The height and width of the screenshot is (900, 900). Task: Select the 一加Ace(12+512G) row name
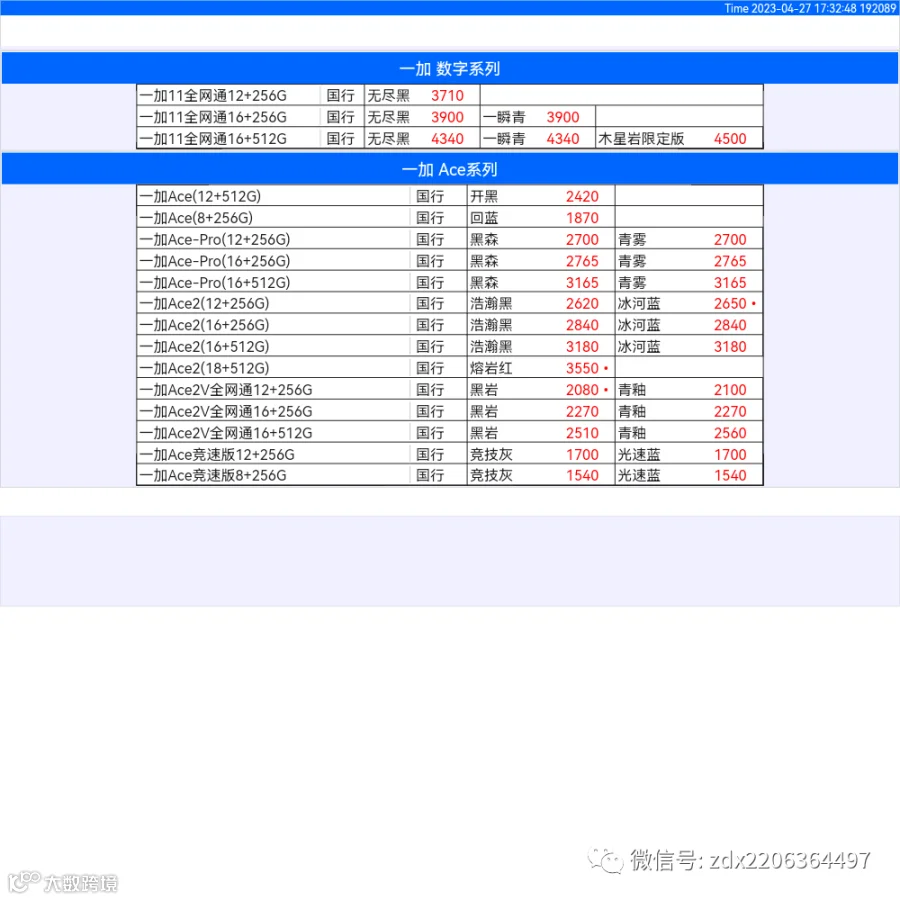[x=200, y=197]
